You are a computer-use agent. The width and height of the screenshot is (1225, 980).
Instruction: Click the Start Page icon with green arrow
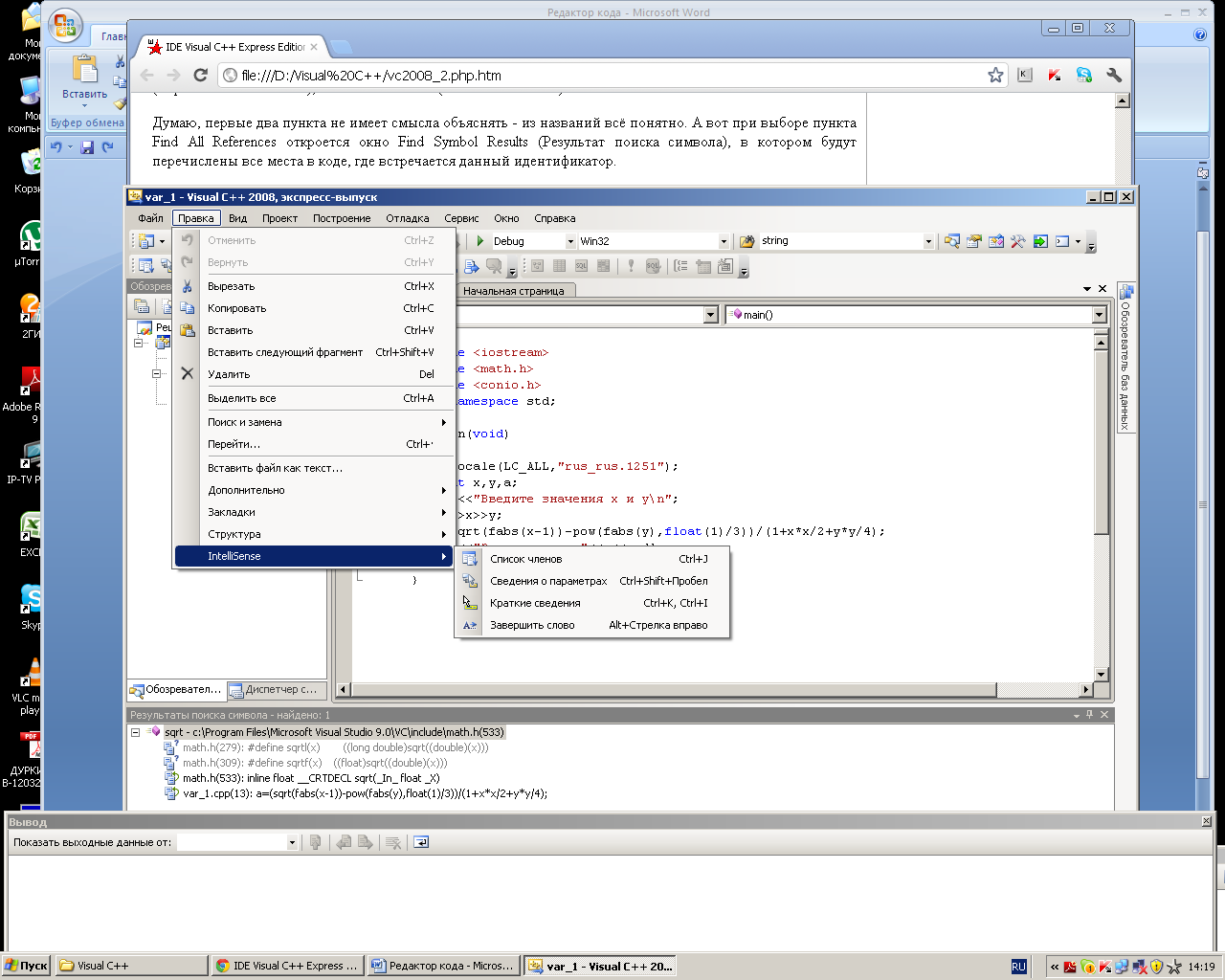(x=1040, y=241)
